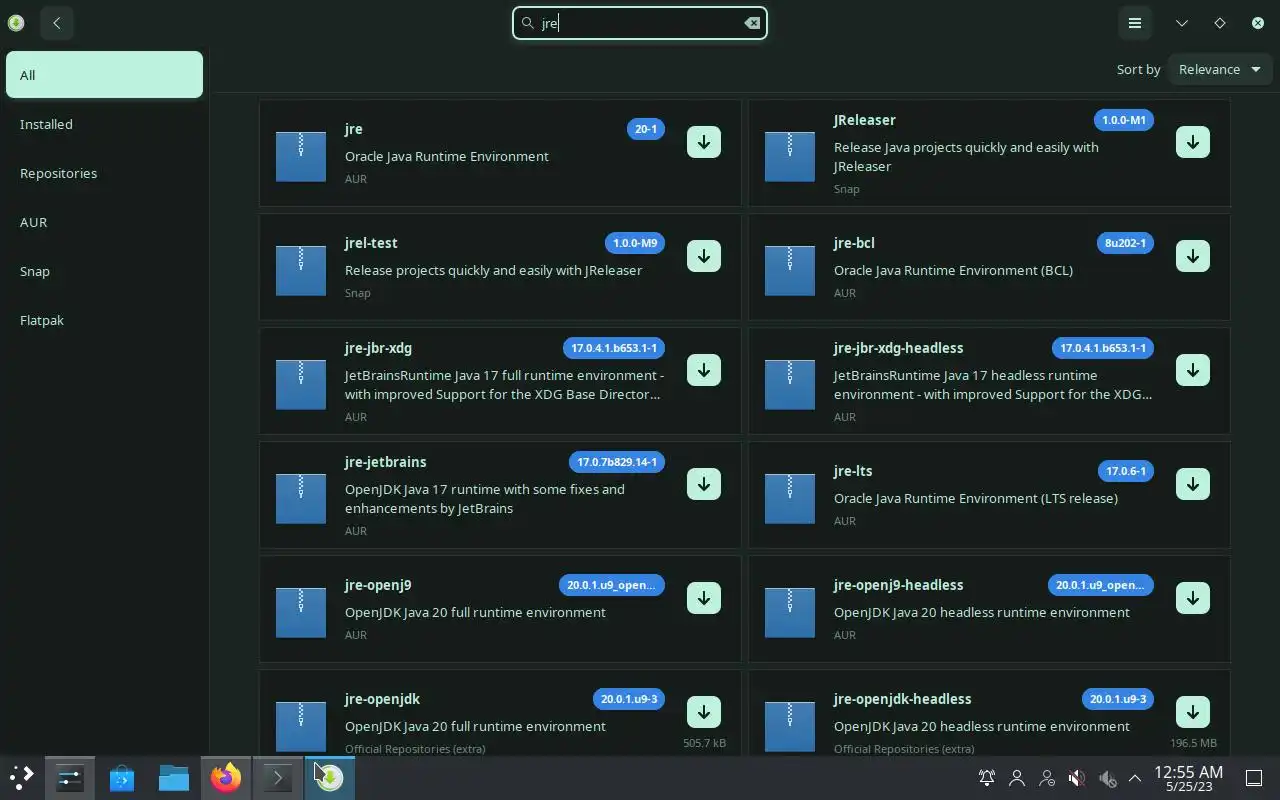
Task: Click the JReleaser package archive icon
Action: point(790,156)
